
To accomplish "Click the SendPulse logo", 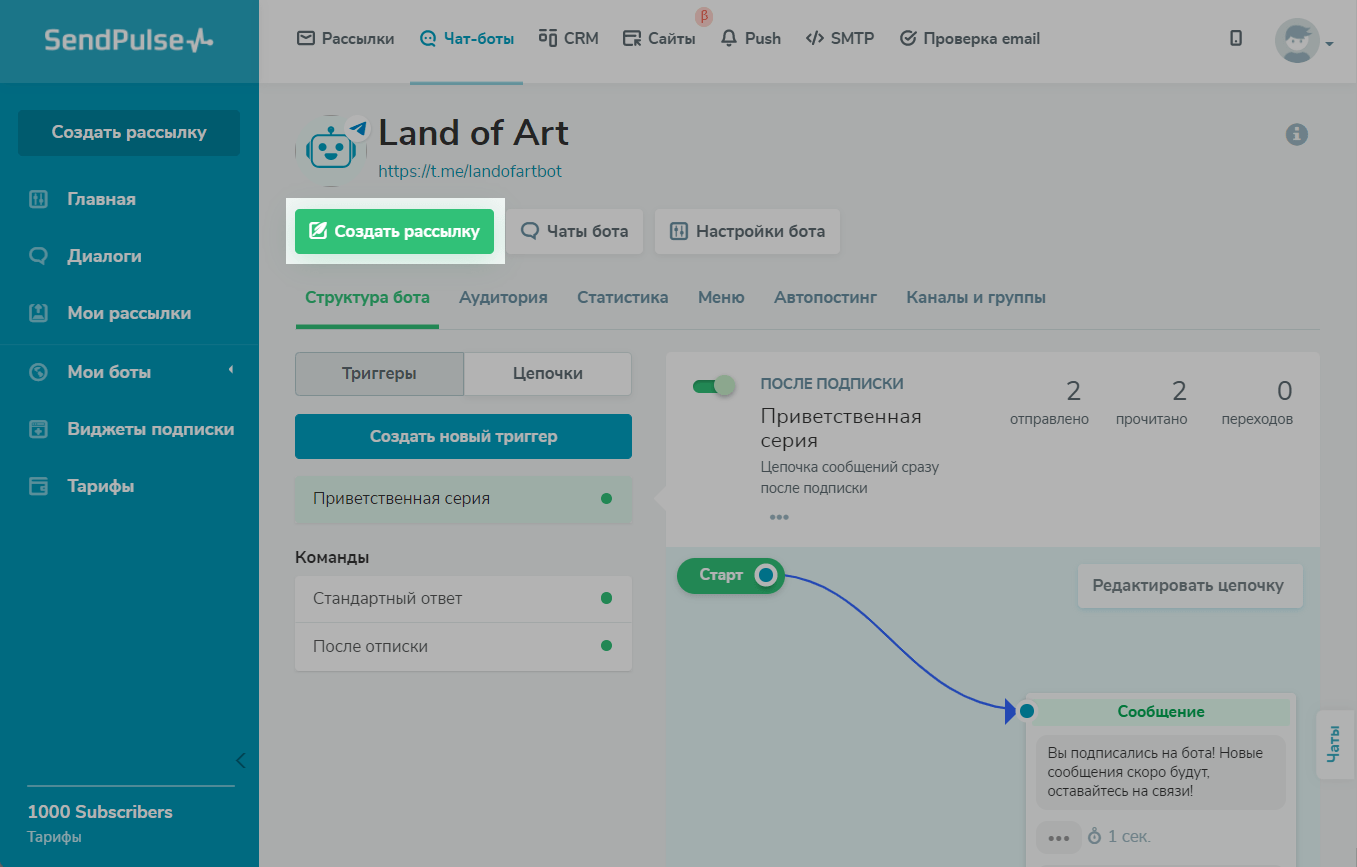I will click(x=129, y=40).
